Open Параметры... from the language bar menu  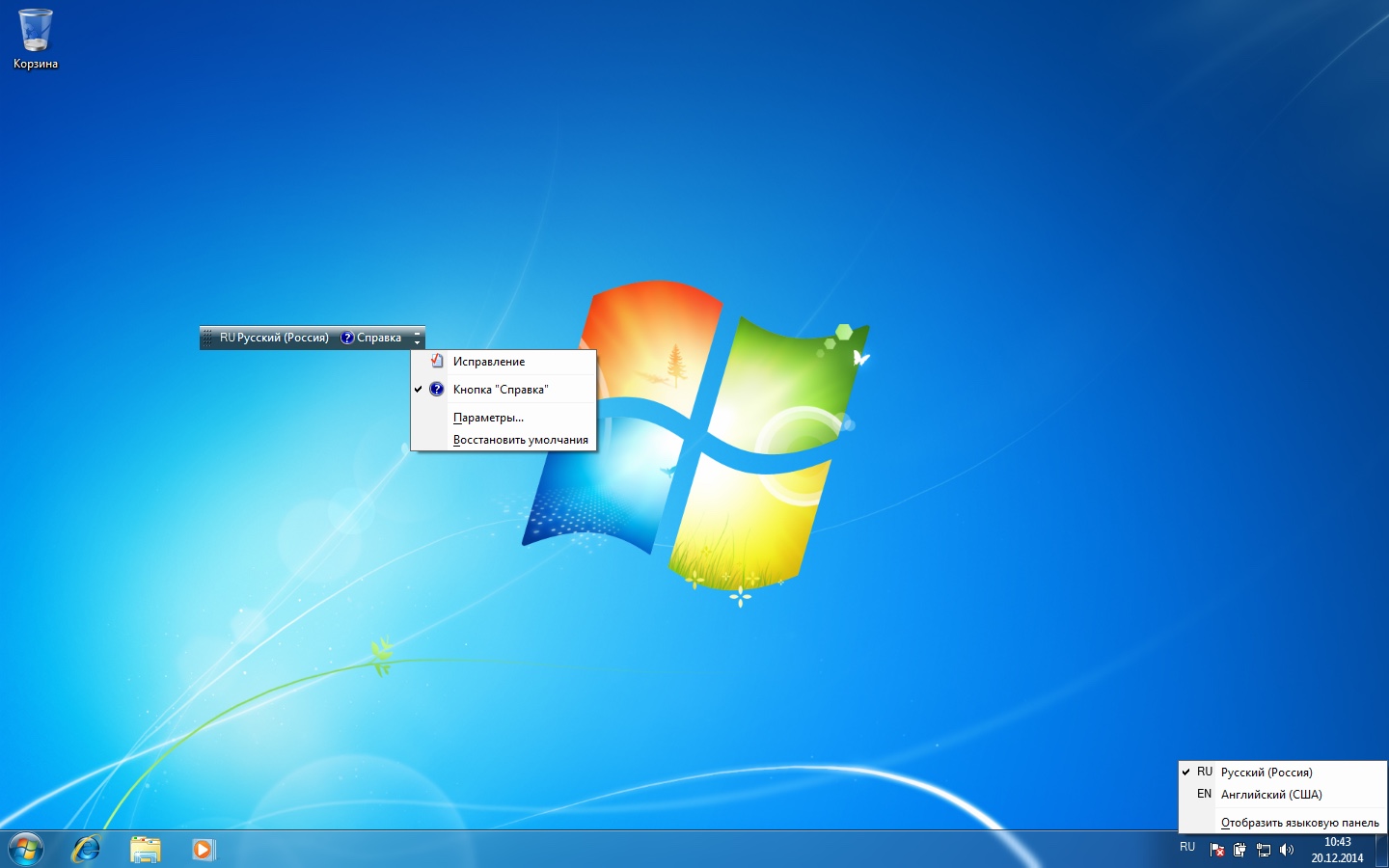504,418
